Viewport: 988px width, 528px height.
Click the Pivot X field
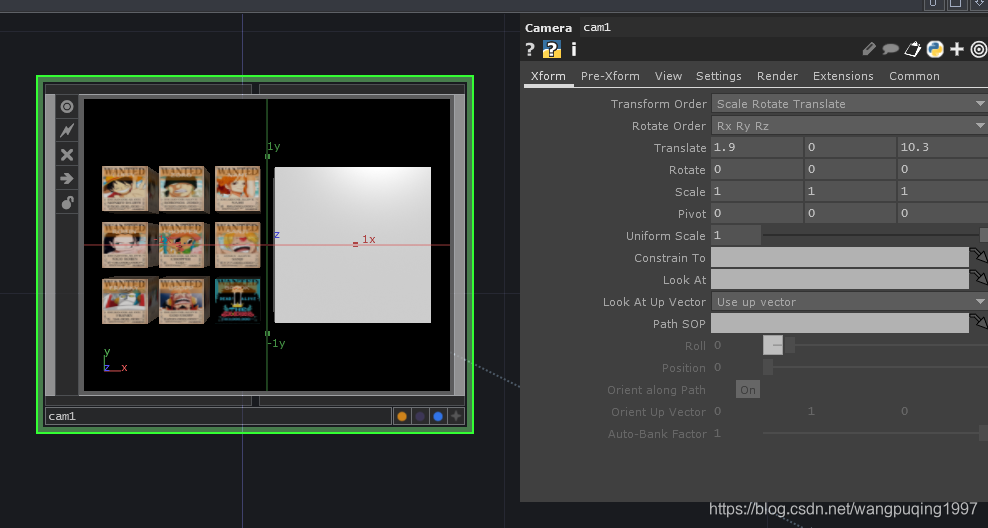tap(757, 214)
